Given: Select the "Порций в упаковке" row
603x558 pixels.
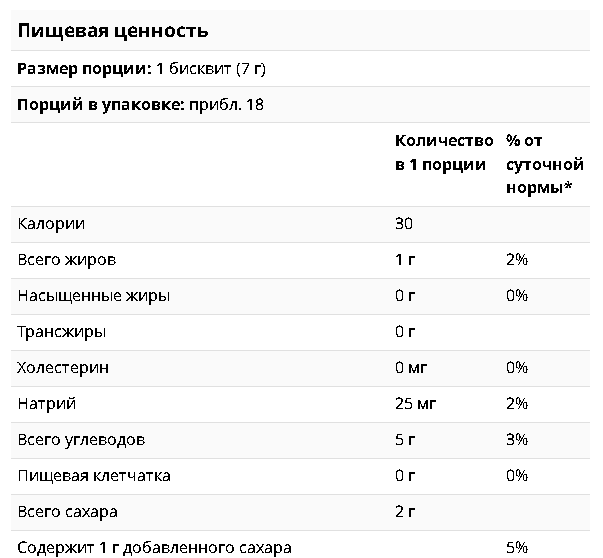Looking at the screenshot, I should 300,105.
